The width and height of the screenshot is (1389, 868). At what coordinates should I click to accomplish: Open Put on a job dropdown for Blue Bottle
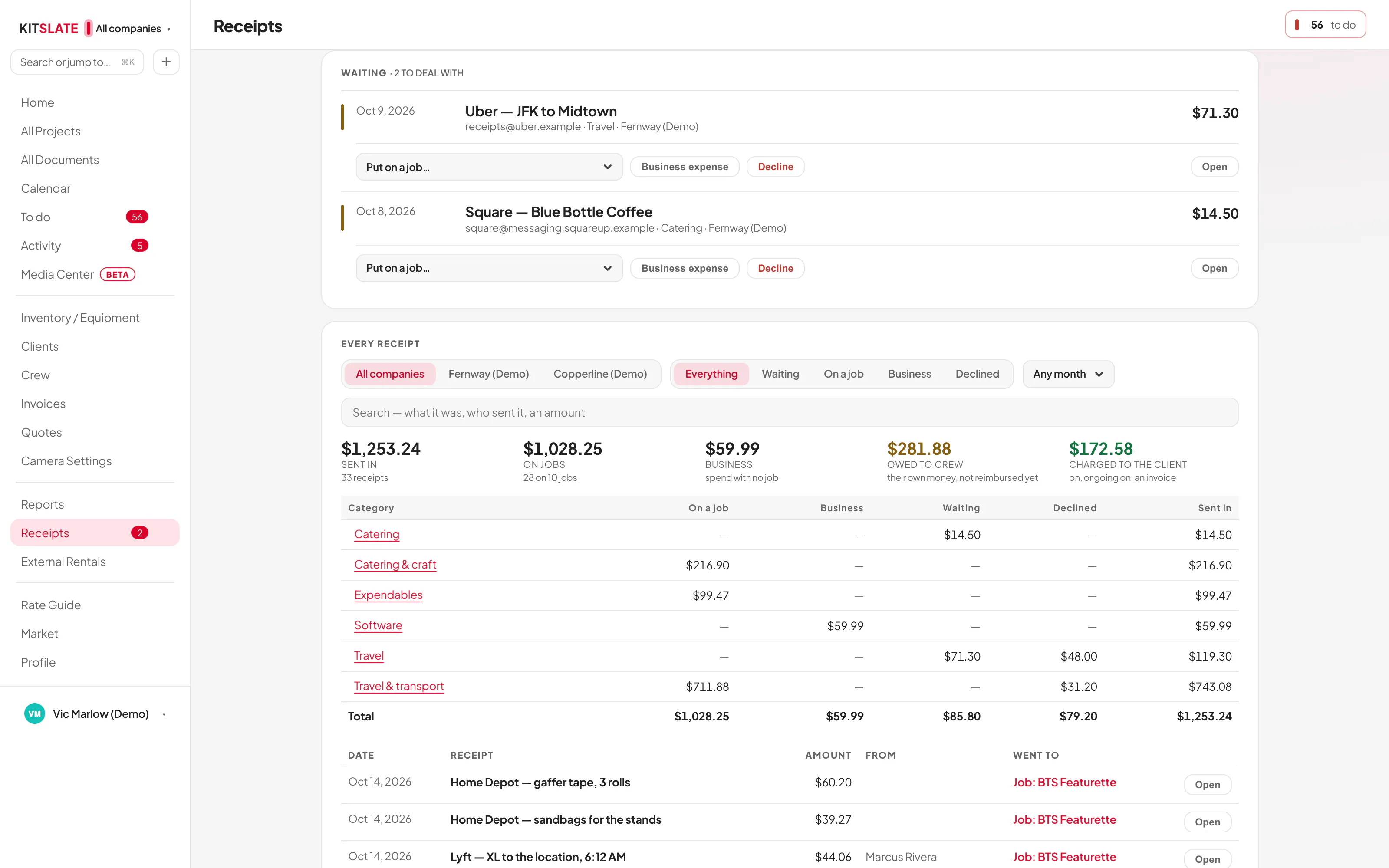pyautogui.click(x=489, y=268)
